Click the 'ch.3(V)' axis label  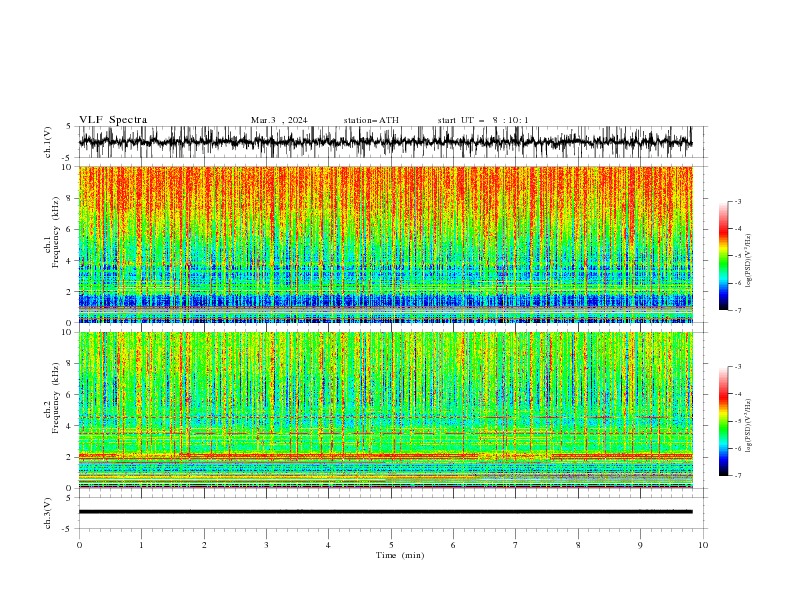(x=48, y=513)
